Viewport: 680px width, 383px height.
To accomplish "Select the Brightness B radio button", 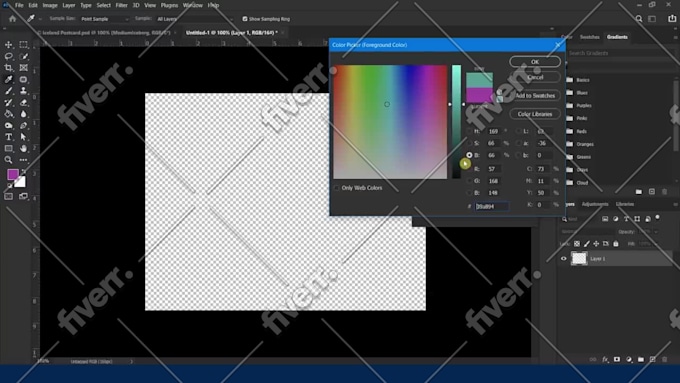I will coord(469,155).
